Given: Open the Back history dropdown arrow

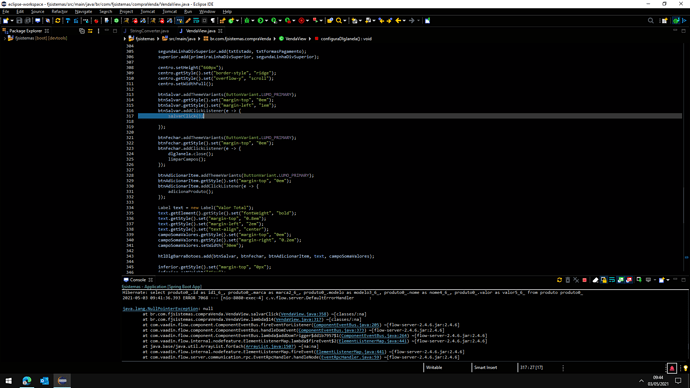Looking at the screenshot, I should [404, 21].
